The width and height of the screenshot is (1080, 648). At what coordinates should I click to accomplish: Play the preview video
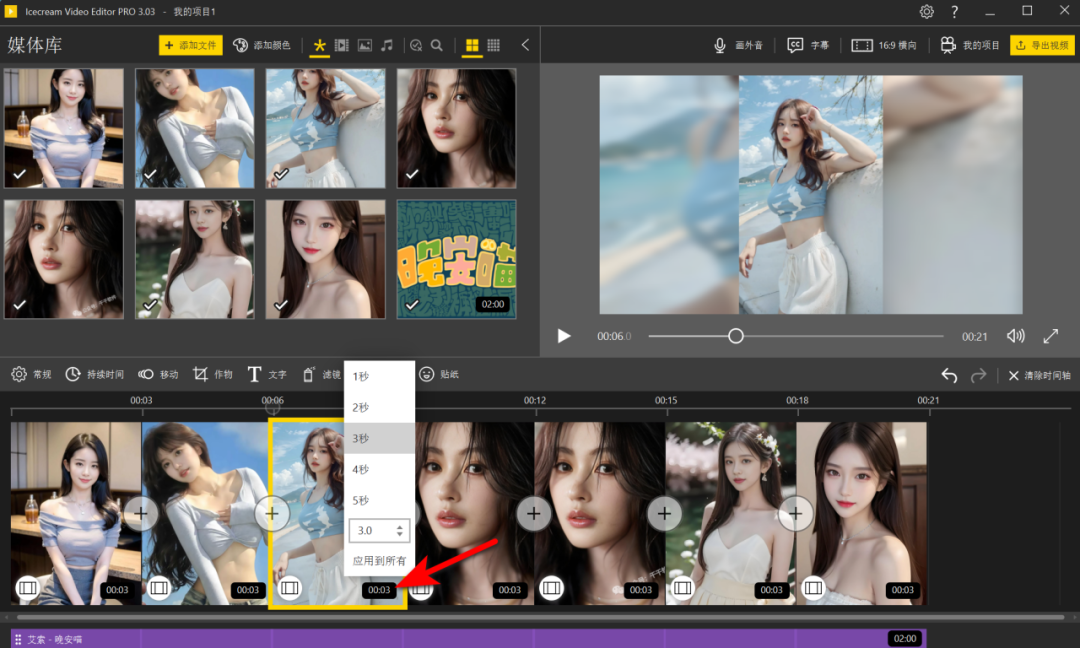click(564, 336)
